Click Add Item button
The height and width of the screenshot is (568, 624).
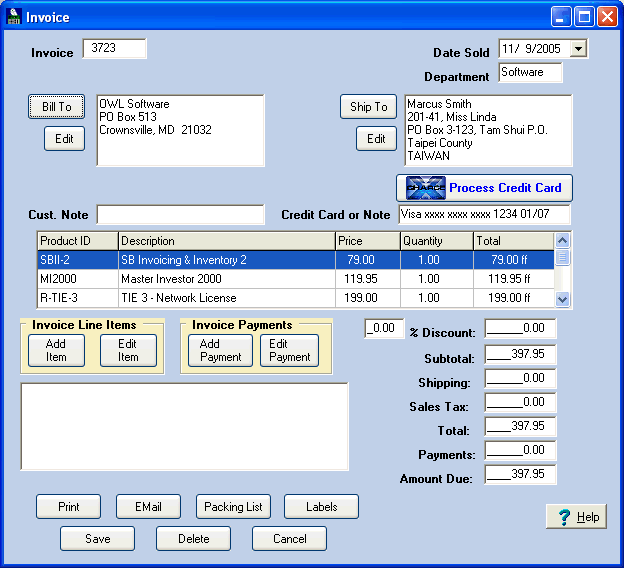point(56,350)
